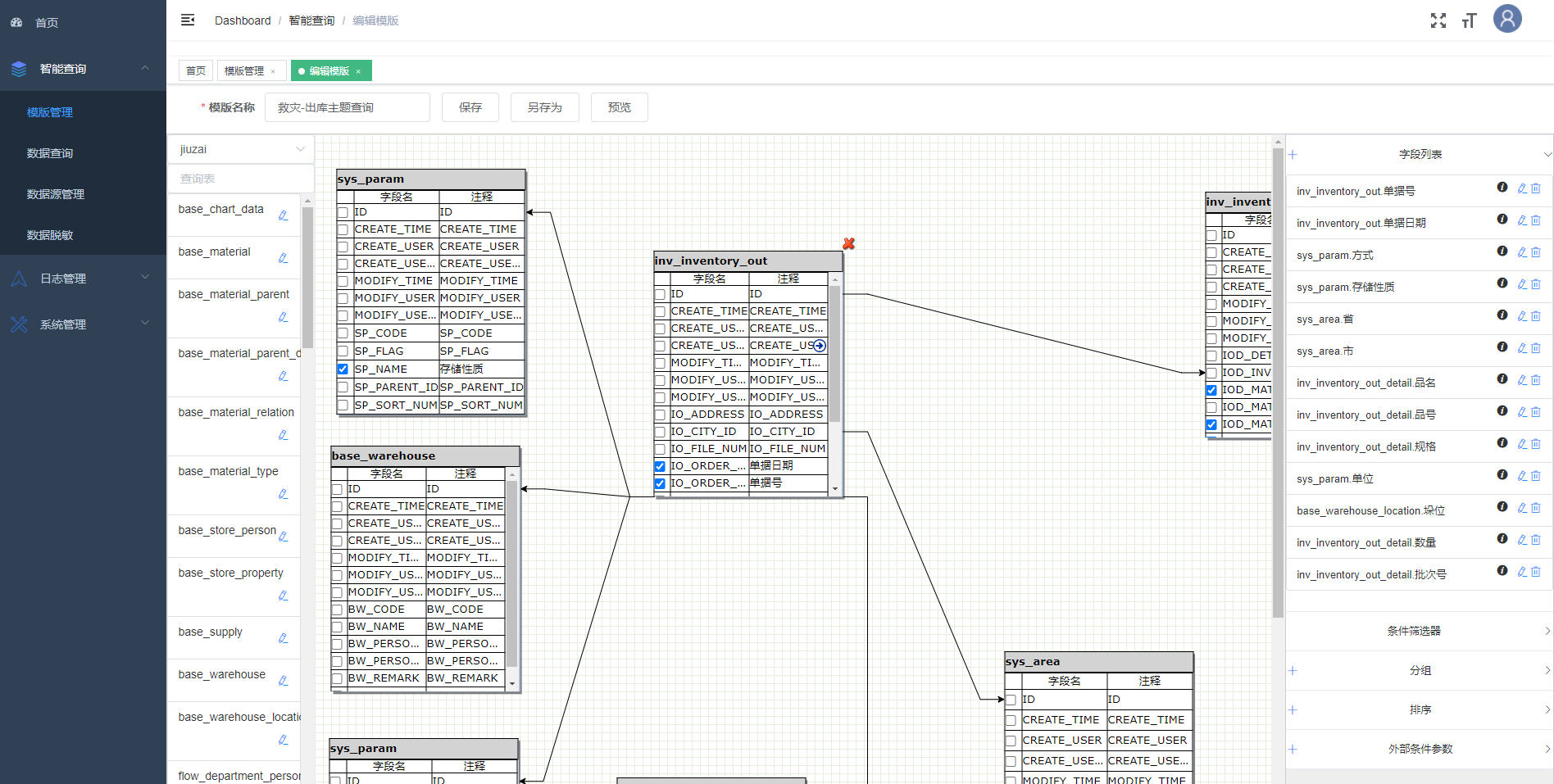
Task: Delete the inv_inventory_out_detail.数量 field
Action: click(x=1536, y=540)
